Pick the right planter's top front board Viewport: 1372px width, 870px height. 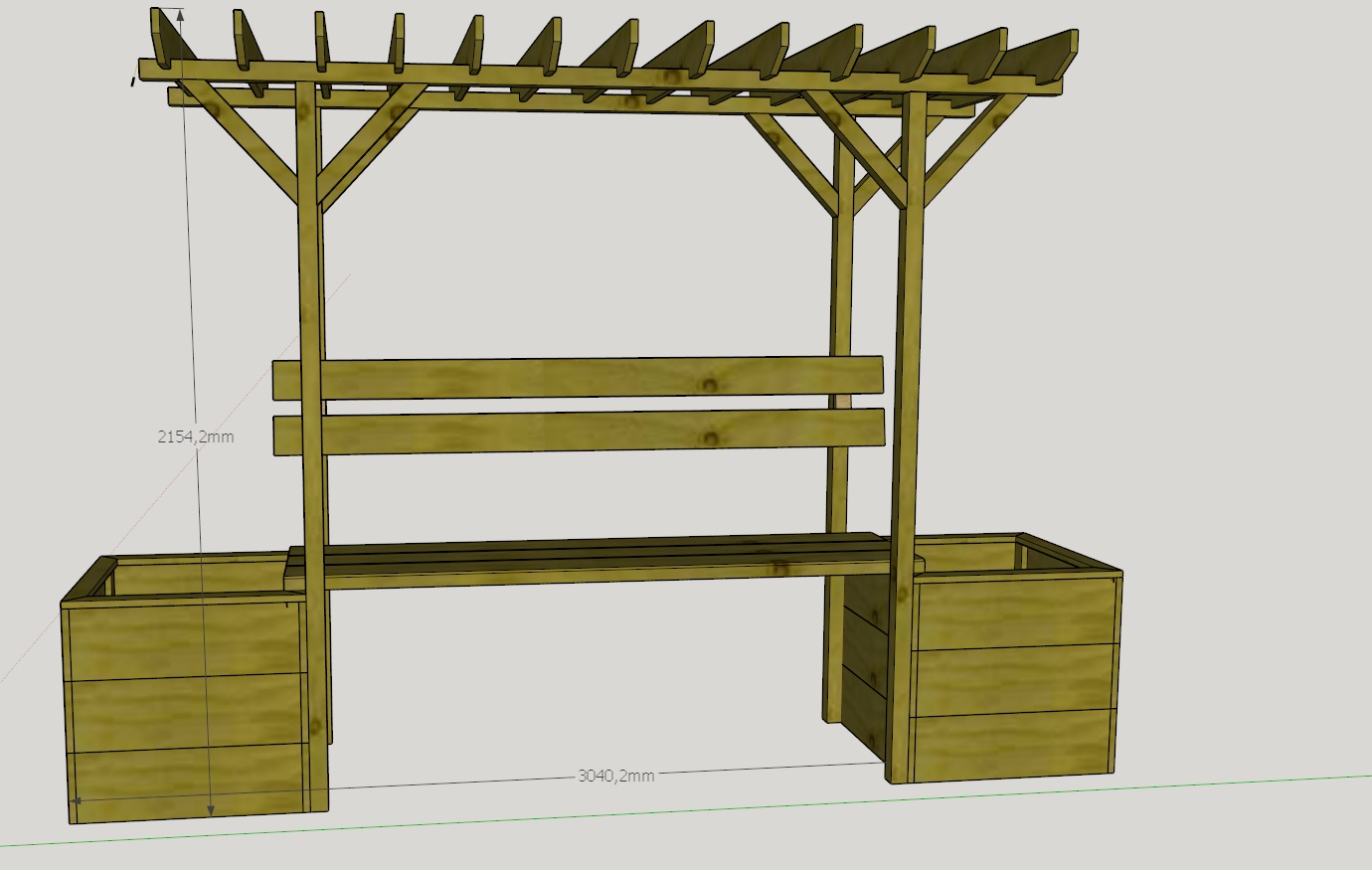pos(1014,613)
